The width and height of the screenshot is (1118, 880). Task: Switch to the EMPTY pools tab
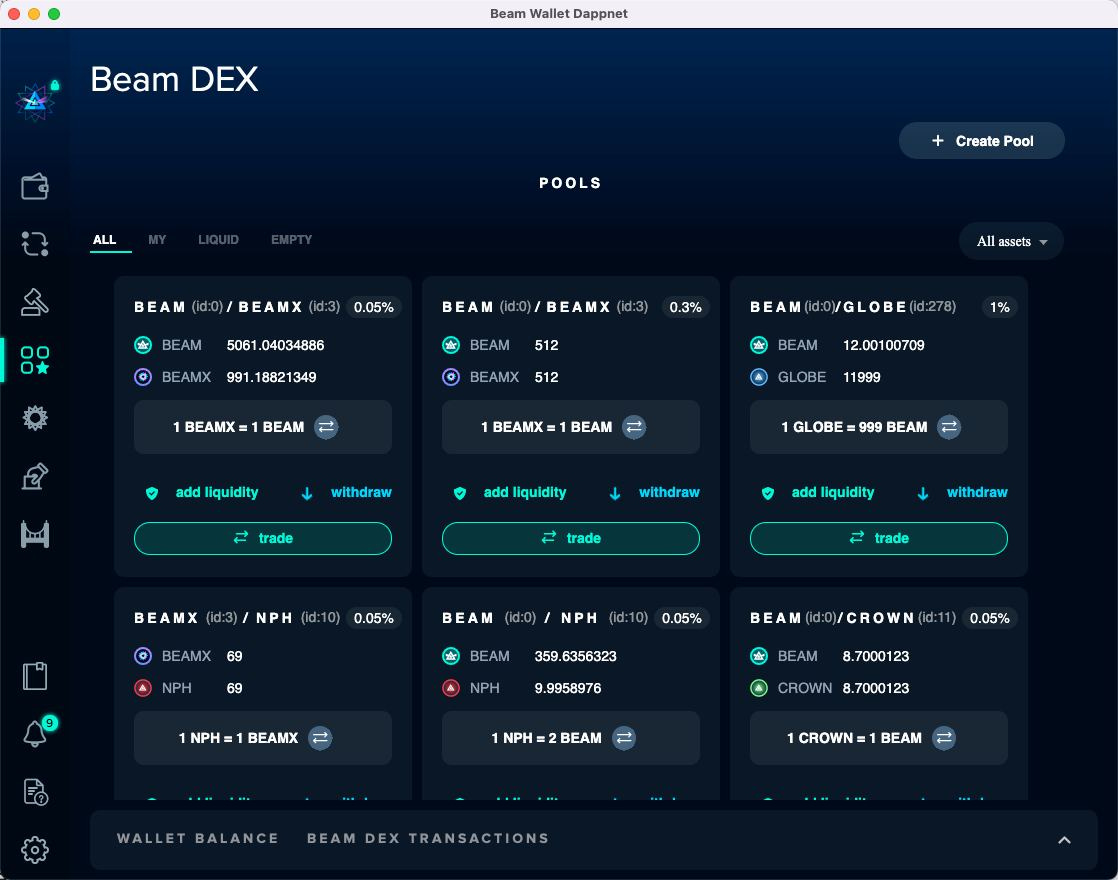(291, 240)
